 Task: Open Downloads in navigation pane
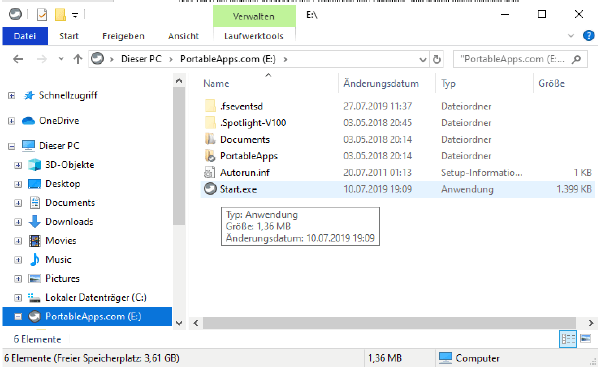(69, 222)
